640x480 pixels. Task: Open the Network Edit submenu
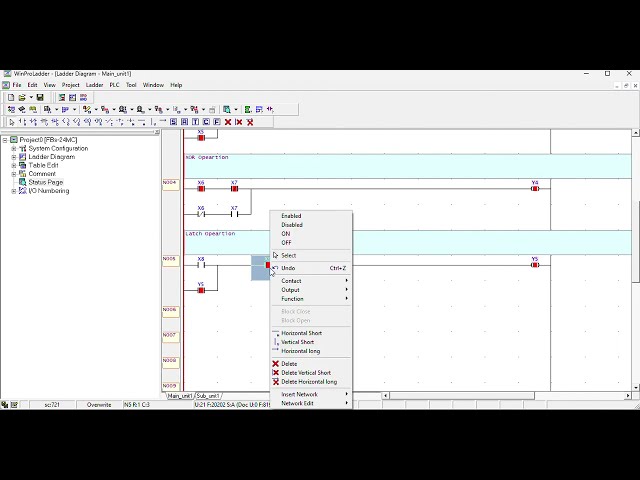pyautogui.click(x=311, y=403)
